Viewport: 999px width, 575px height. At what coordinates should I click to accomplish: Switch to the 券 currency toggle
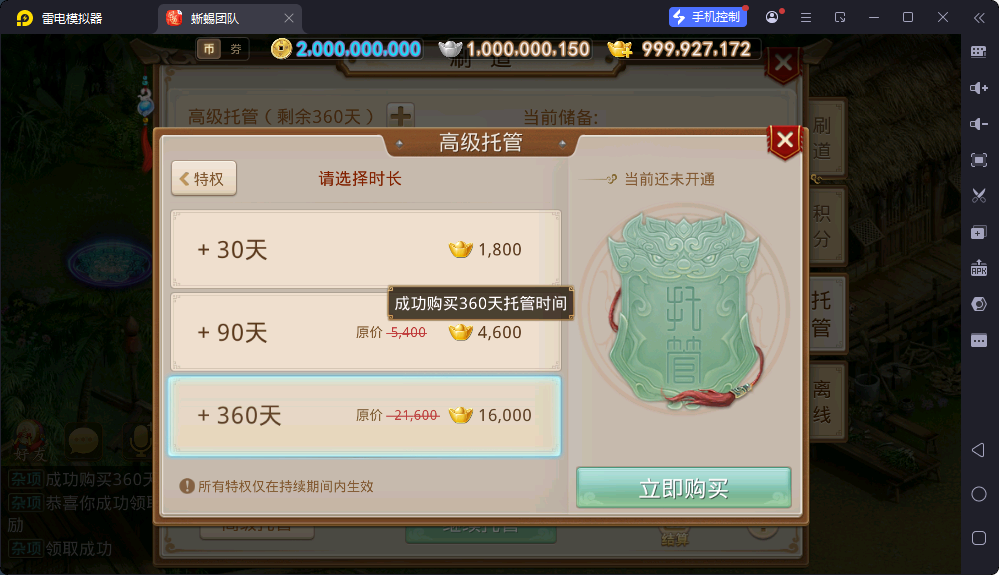click(236, 49)
